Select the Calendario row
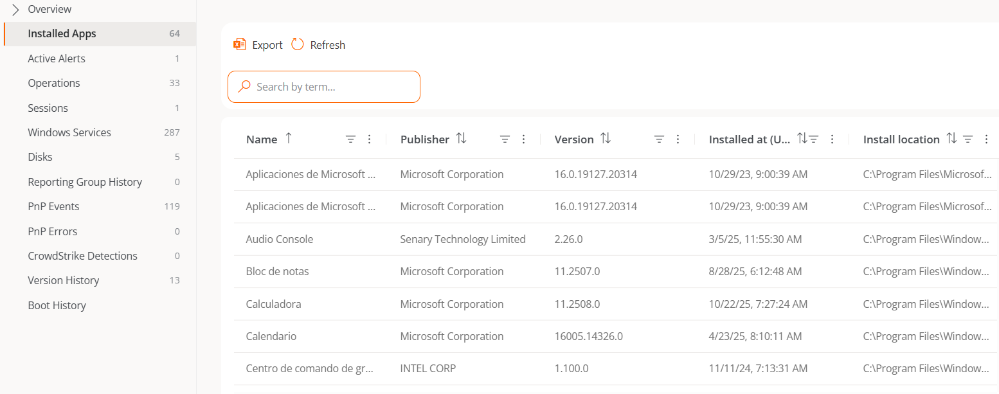Screen dimensions: 999x394 (x=616, y=336)
